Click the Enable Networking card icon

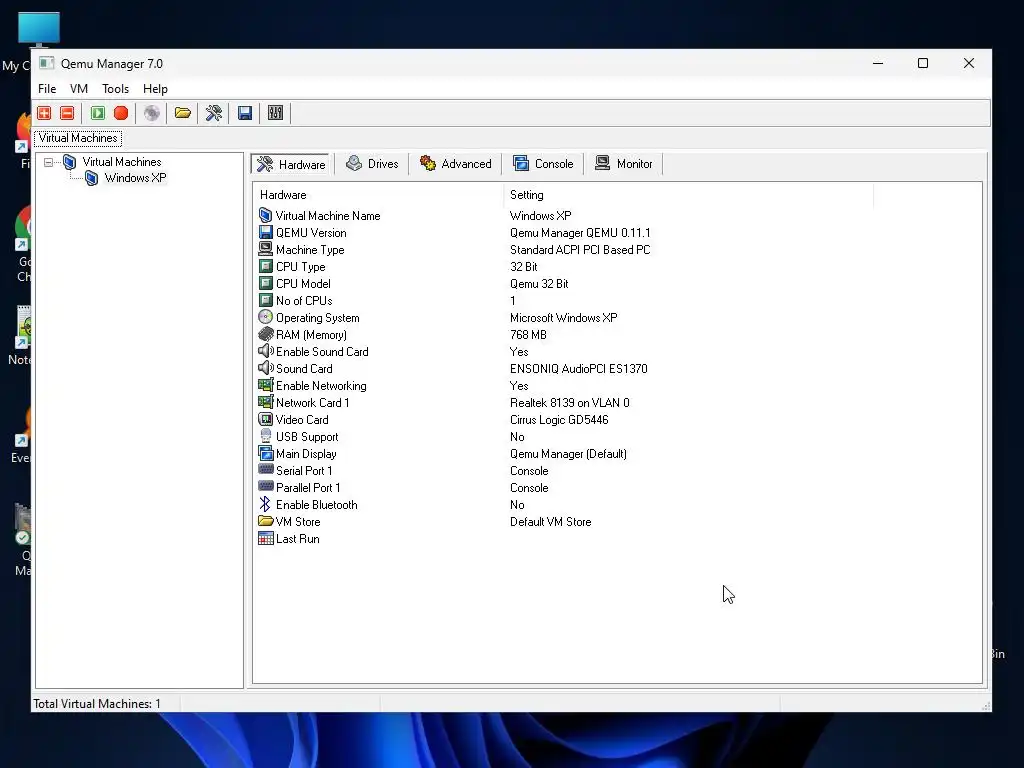coord(265,385)
